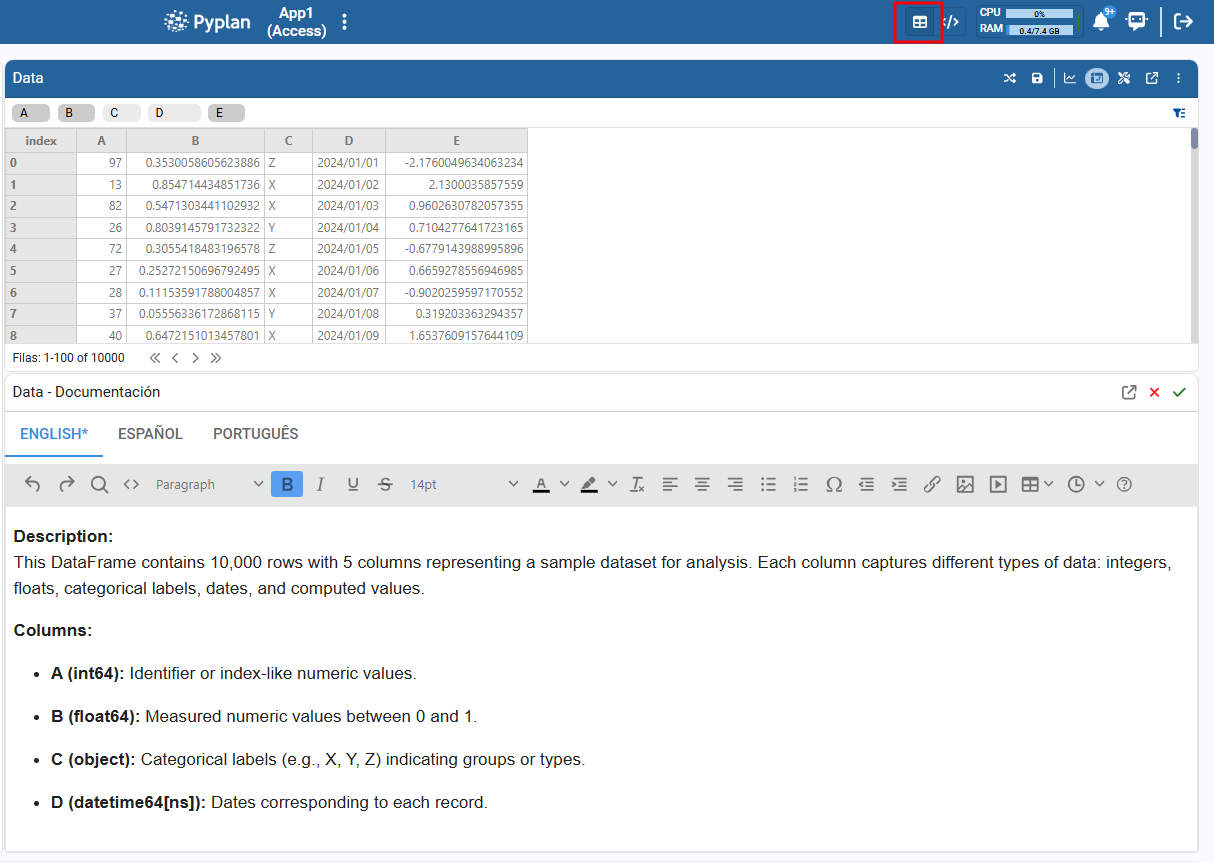
Task: Open the notifications bell
Action: pyautogui.click(x=1101, y=21)
